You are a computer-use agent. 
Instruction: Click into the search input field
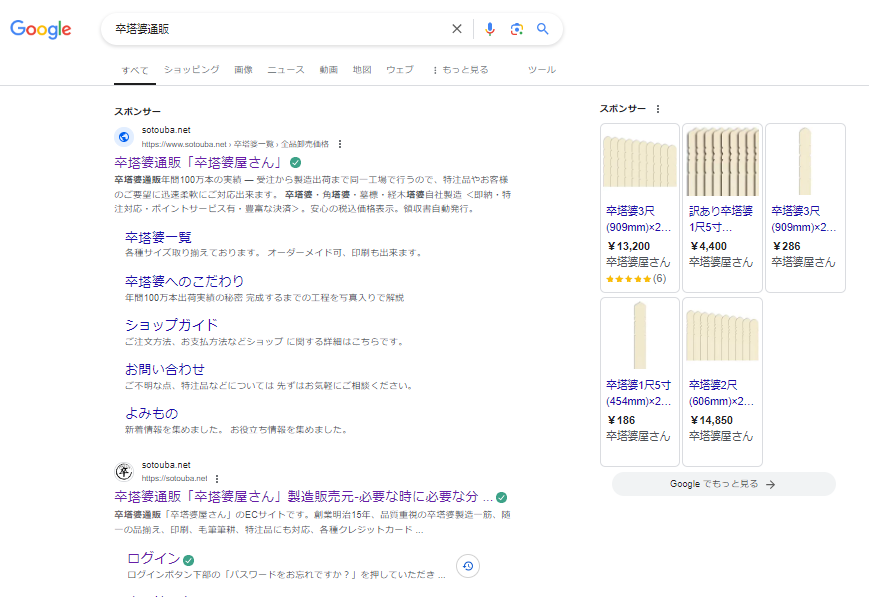coord(277,29)
